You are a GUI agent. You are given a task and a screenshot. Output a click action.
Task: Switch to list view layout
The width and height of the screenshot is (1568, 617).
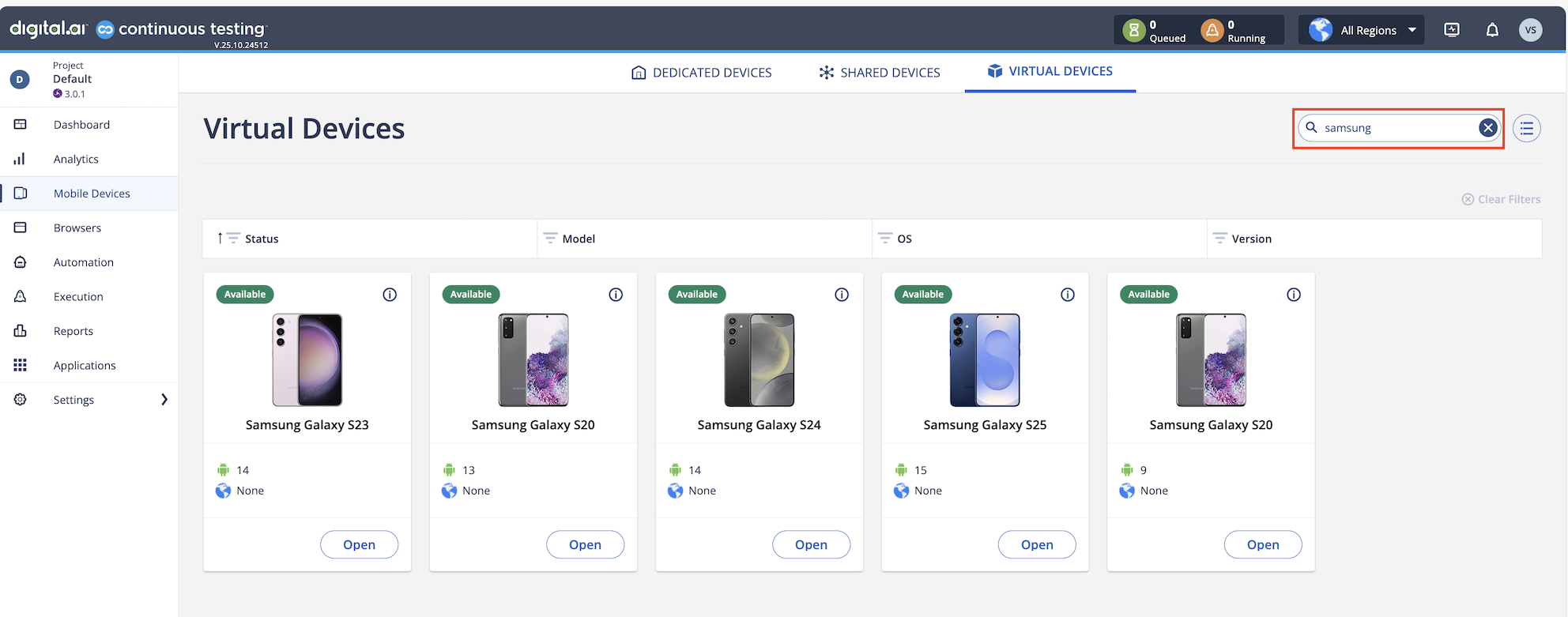coord(1526,128)
